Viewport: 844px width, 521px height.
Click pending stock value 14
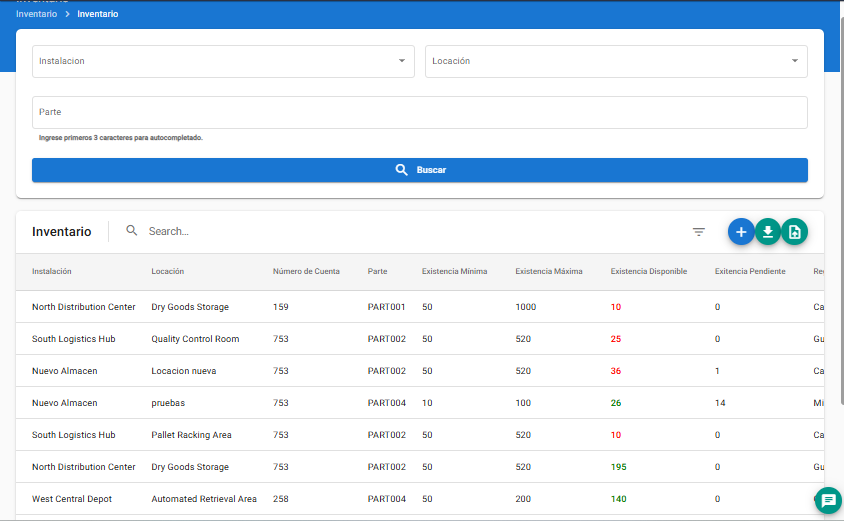720,403
